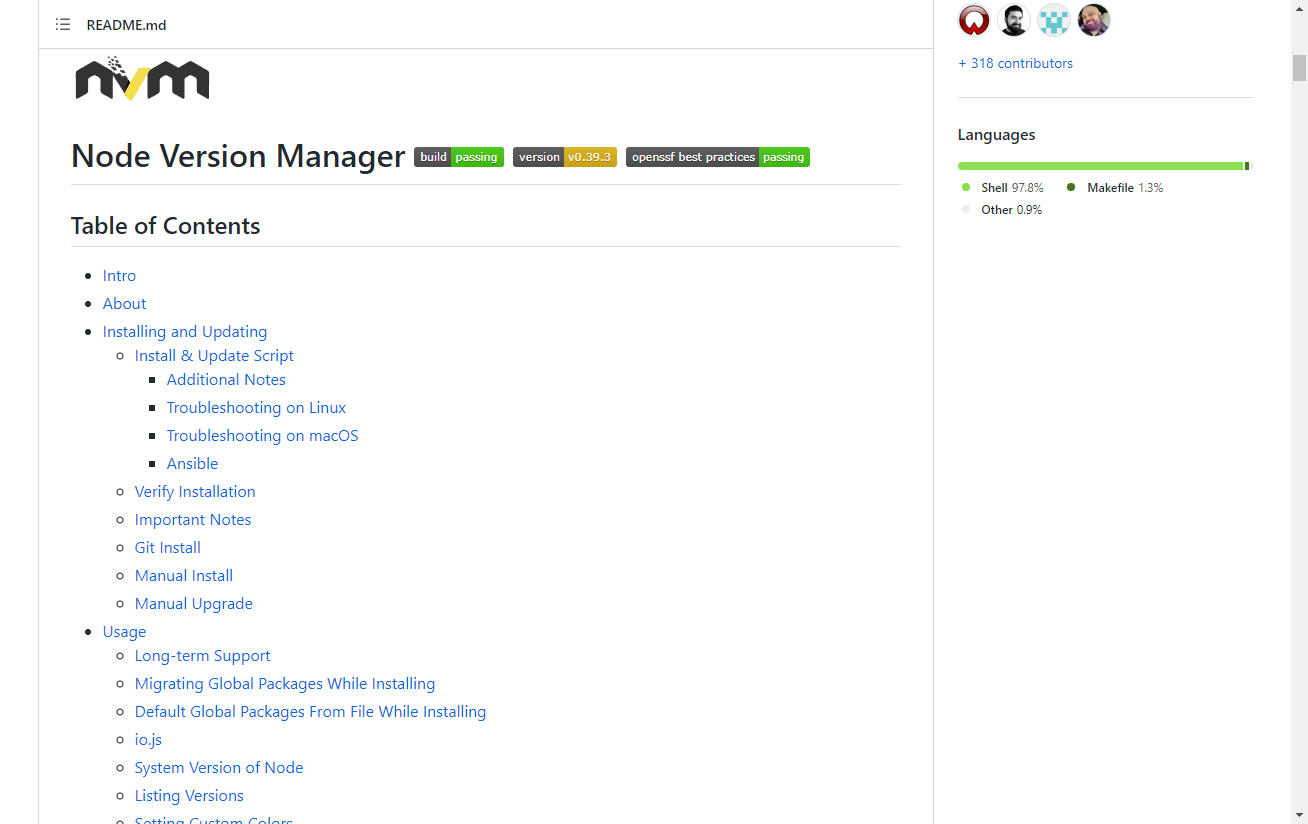This screenshot has height=824, width=1308.
Task: Open the teal pixel-pattern contributor avatar
Action: coord(1054,20)
